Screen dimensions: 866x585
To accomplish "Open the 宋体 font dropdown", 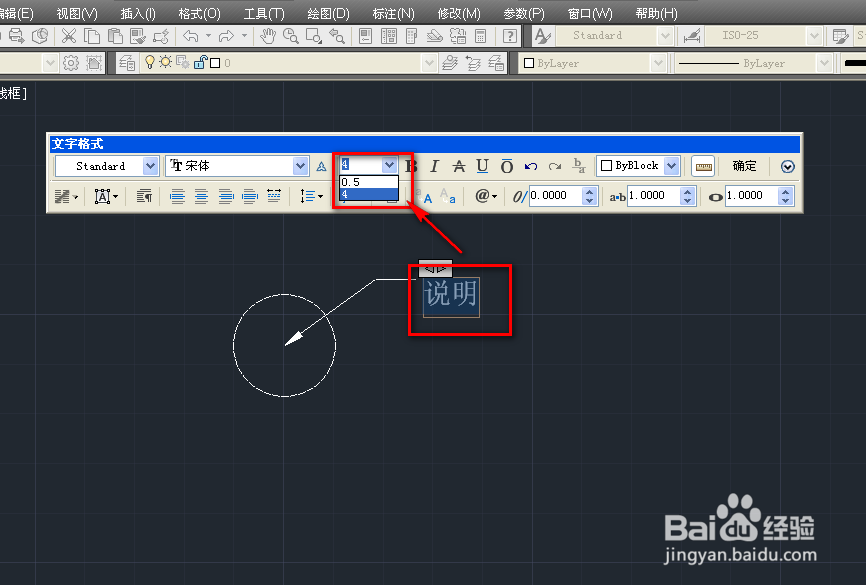I will (300, 166).
